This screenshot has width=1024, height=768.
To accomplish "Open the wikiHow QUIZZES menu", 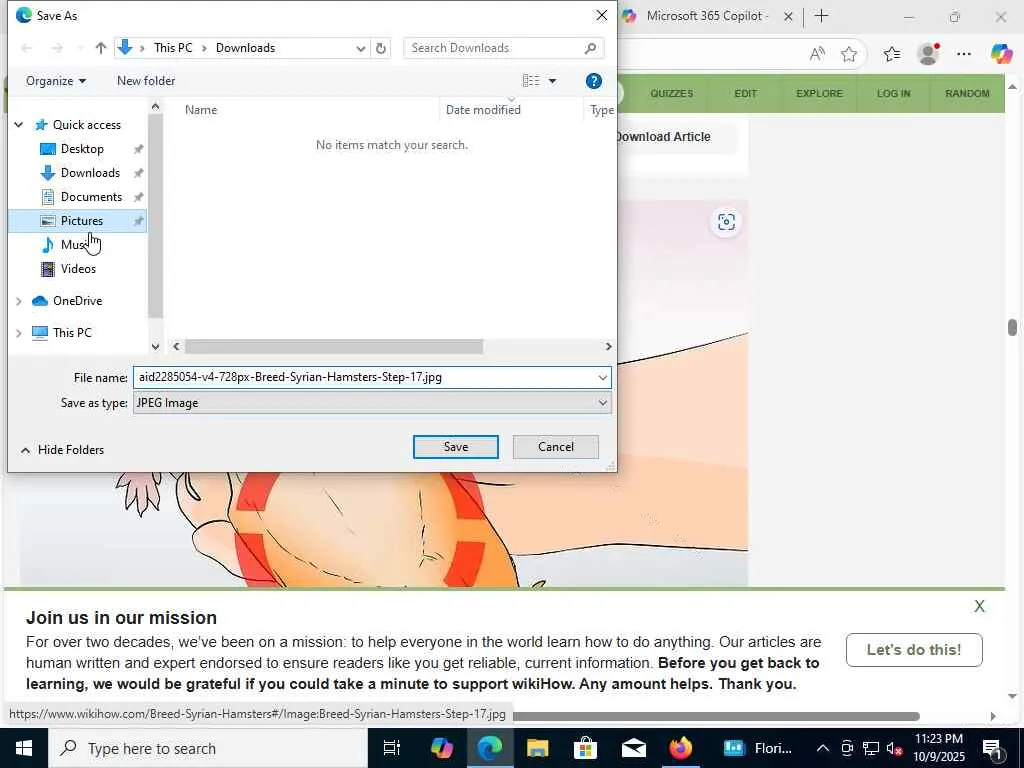I will point(671,93).
